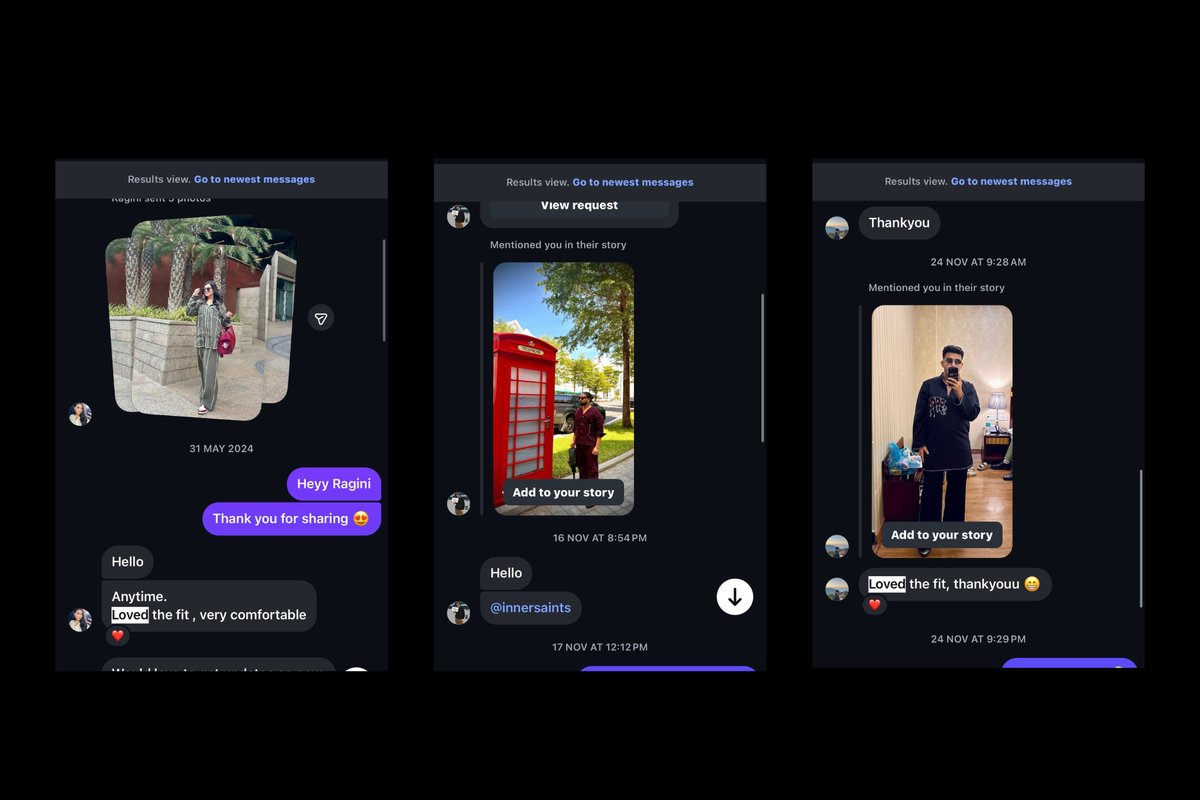Click the avatar beside the 'Thankyou' message
The image size is (1200, 800).
[x=837, y=228]
